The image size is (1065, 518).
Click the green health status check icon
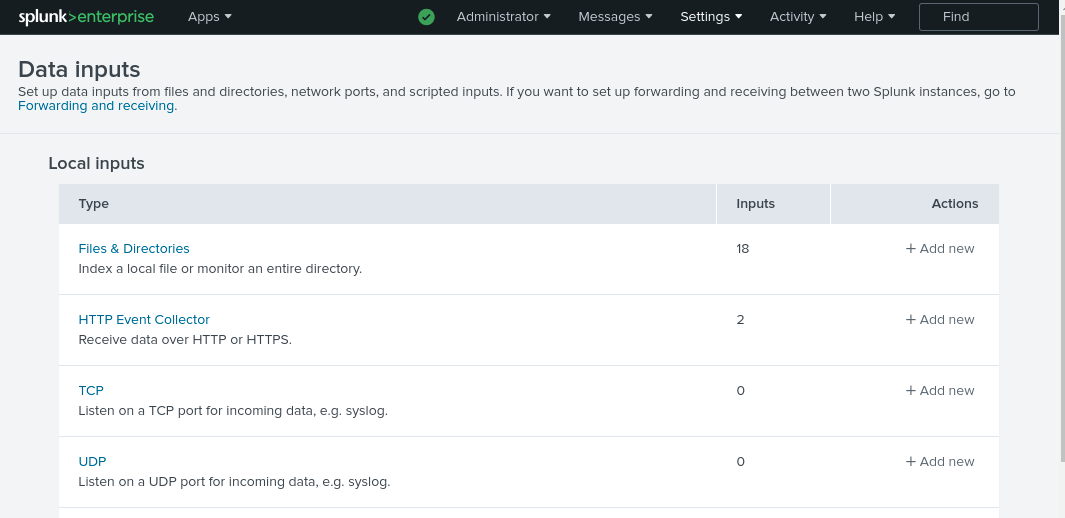(x=427, y=17)
